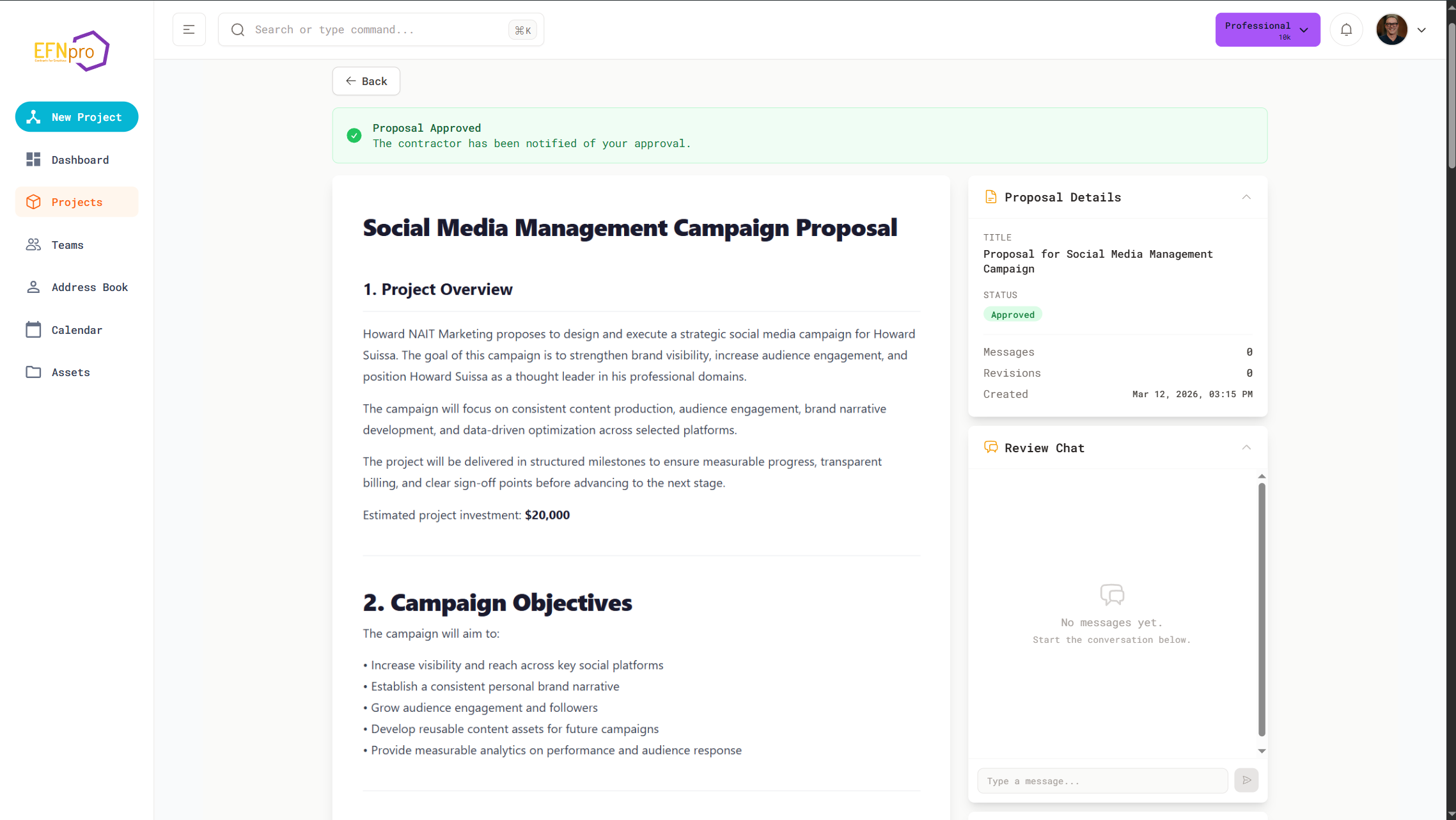Click the user profile avatar
Image resolution: width=1456 pixels, height=820 pixels.
pyautogui.click(x=1391, y=29)
